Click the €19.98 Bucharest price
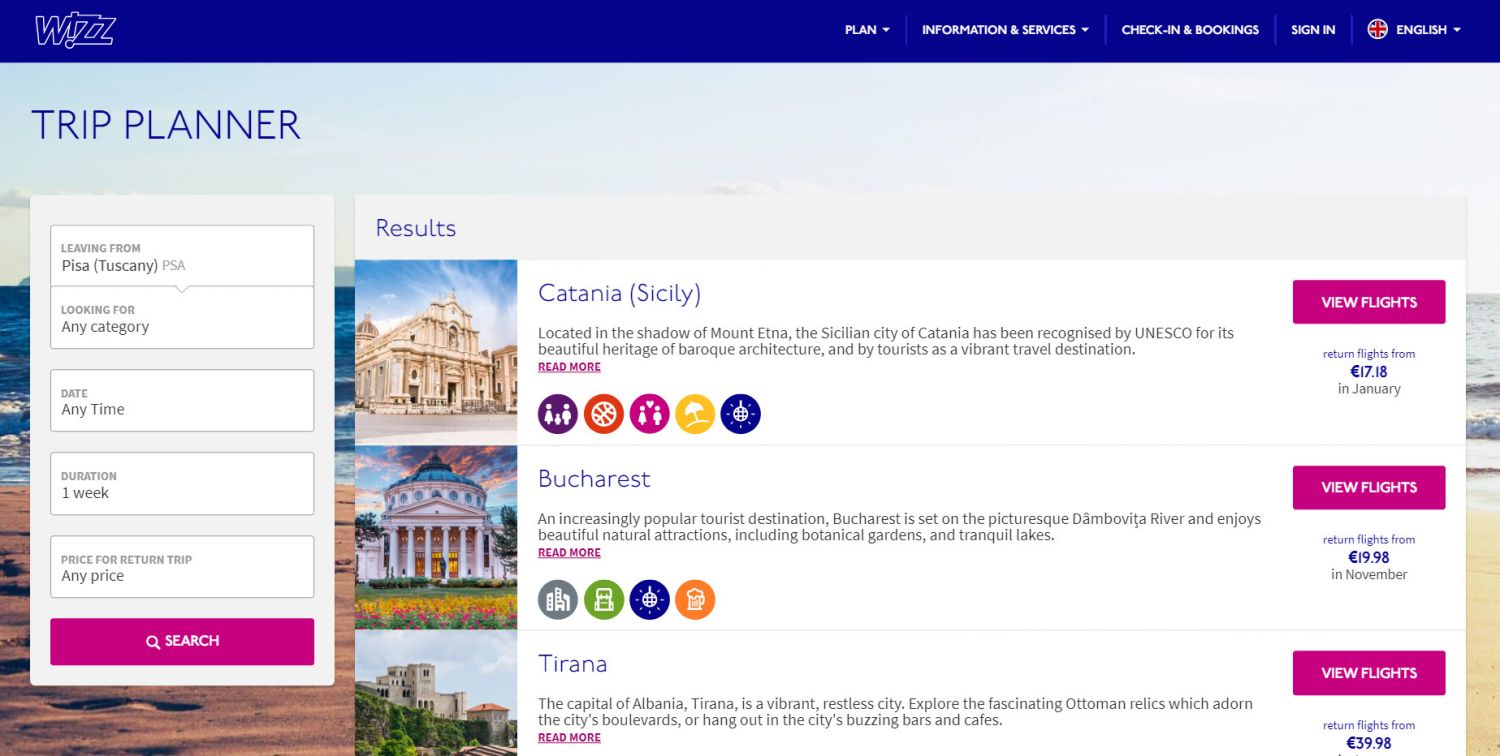 [x=1369, y=558]
